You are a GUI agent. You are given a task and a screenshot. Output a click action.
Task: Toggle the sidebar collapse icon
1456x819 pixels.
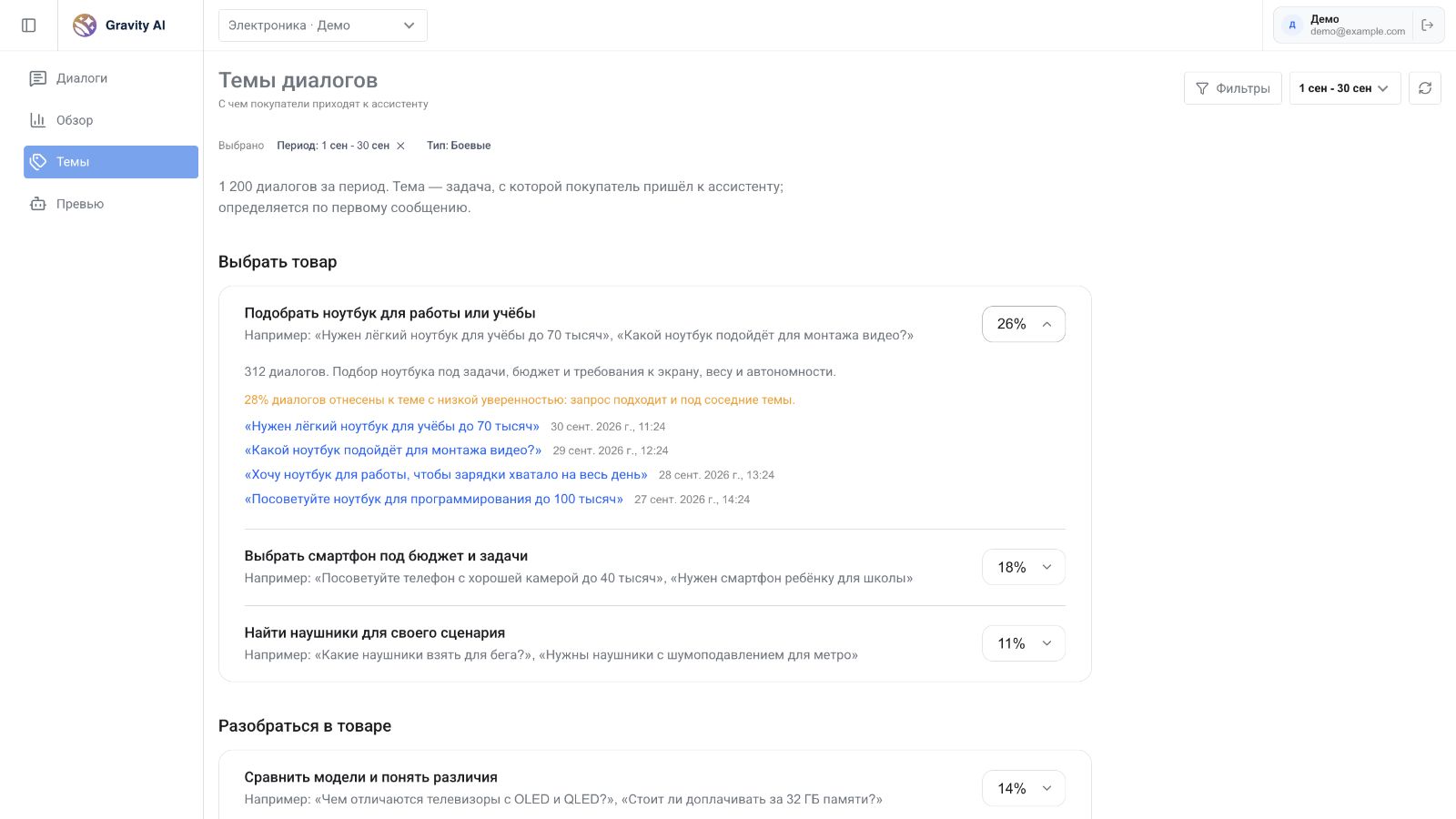[29, 25]
